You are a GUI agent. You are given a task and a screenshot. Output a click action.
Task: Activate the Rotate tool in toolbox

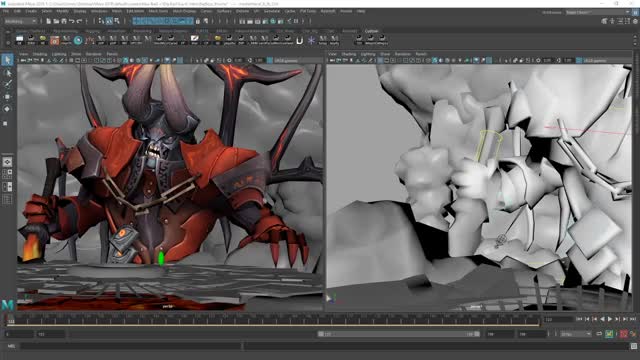click(7, 109)
